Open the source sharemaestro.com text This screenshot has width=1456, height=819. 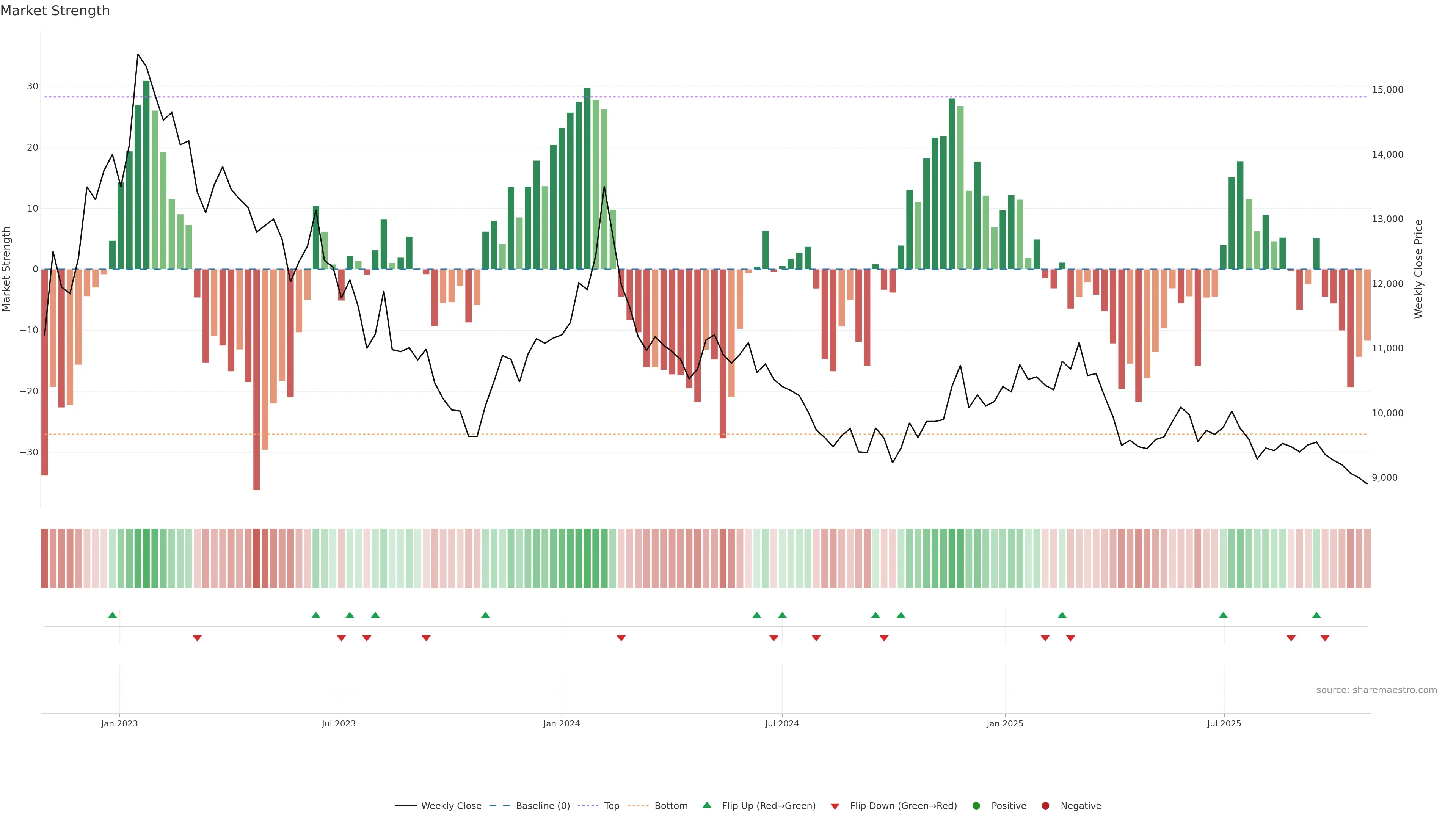[1376, 690]
